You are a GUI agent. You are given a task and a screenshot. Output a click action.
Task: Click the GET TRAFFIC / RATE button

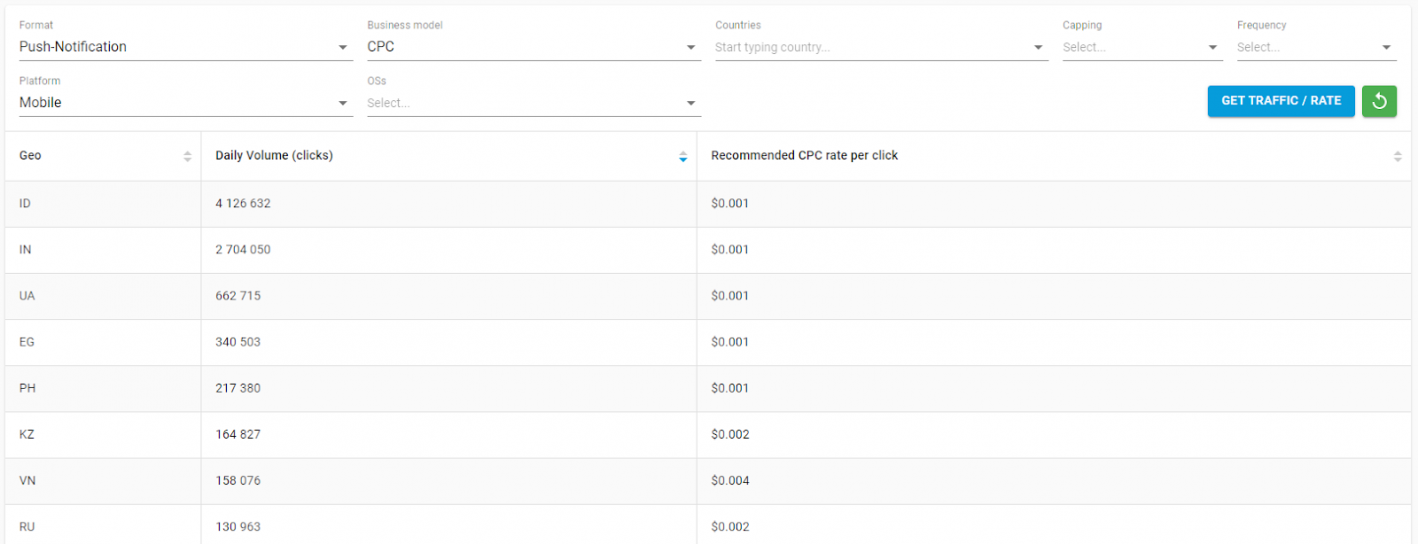[1281, 101]
